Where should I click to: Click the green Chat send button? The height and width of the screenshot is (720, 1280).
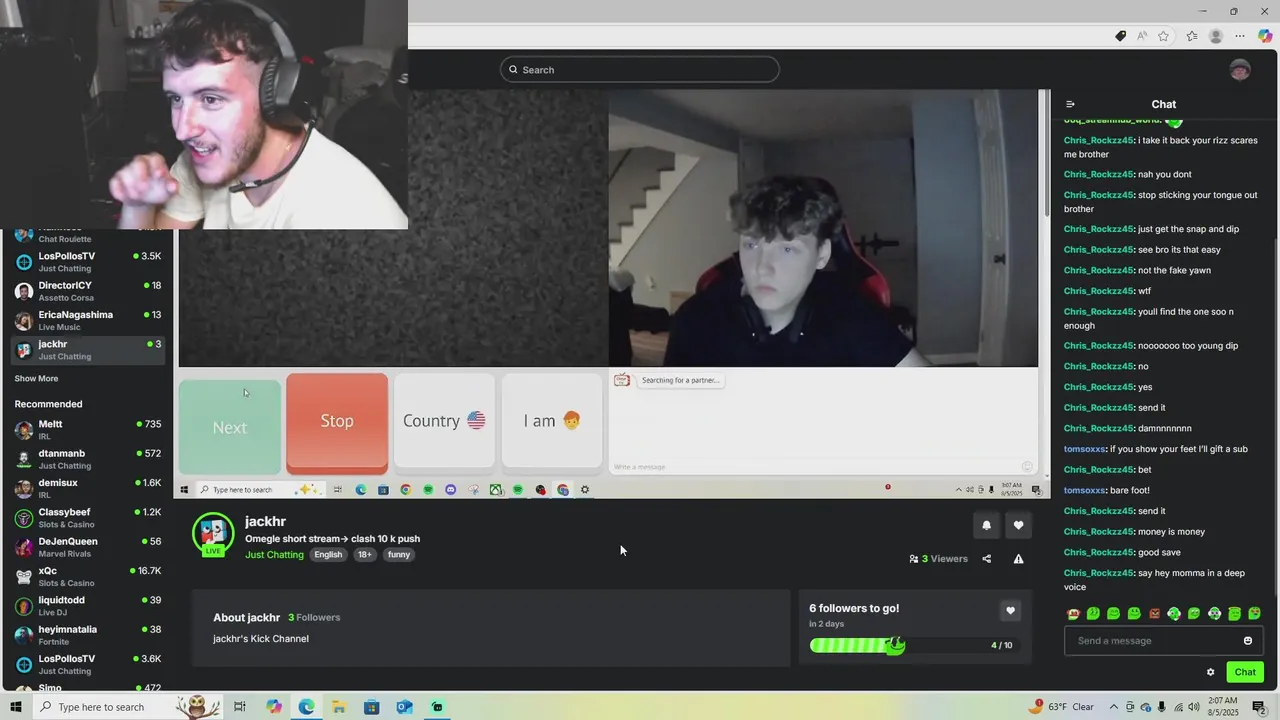(x=1245, y=672)
